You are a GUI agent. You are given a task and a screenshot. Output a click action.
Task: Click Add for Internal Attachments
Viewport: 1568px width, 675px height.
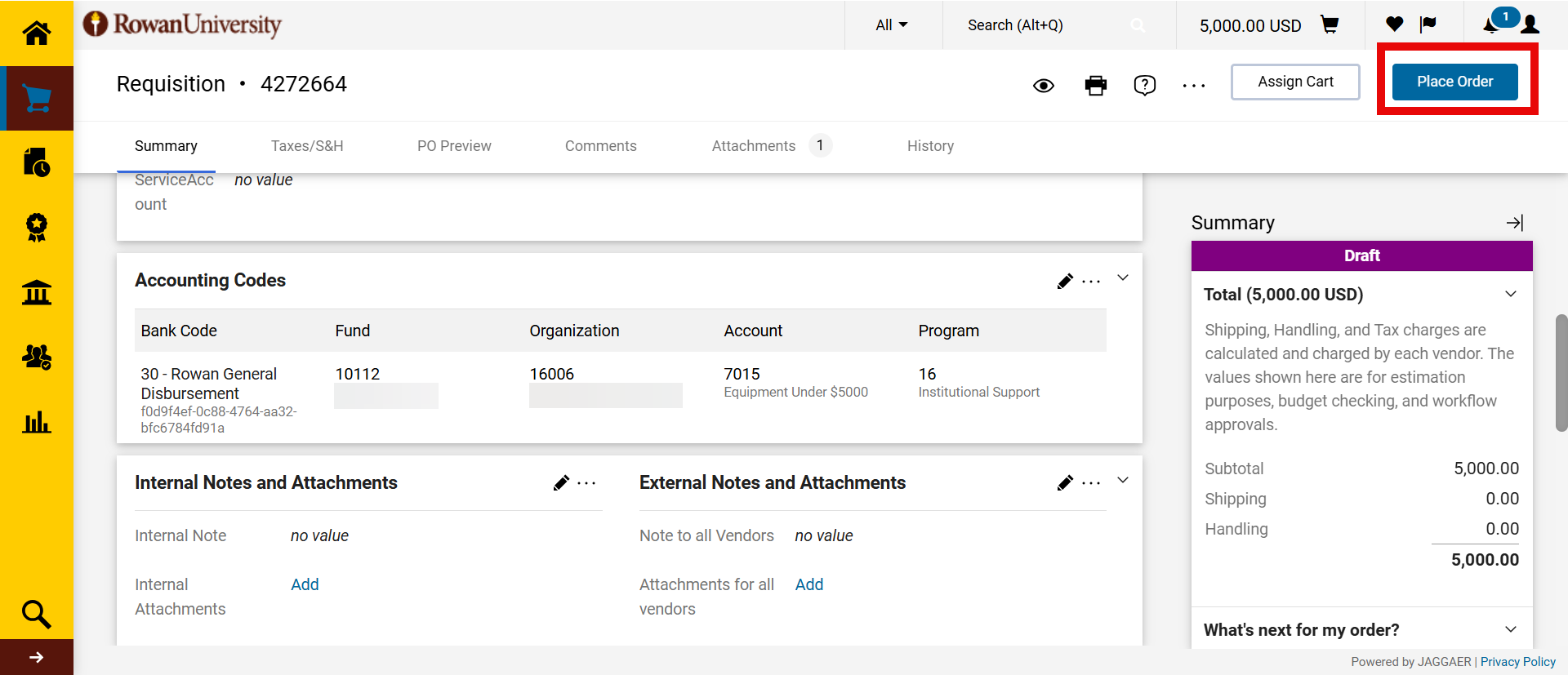click(x=305, y=584)
